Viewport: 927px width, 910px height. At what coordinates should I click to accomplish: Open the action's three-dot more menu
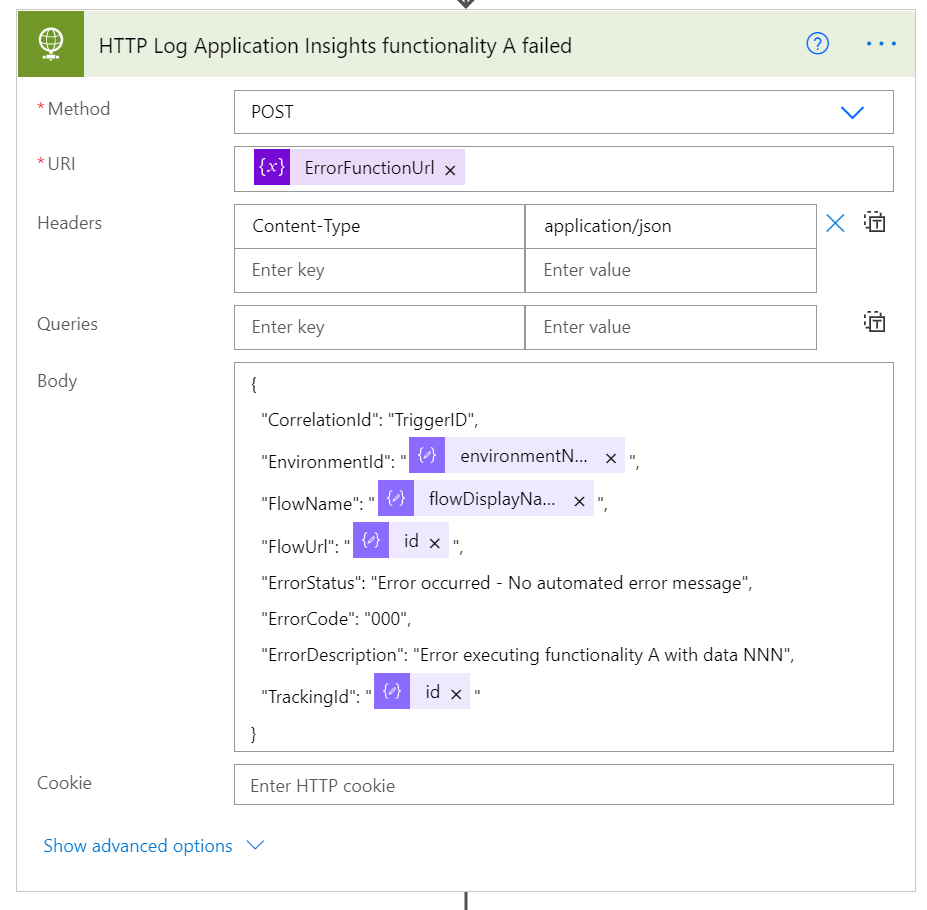[881, 44]
